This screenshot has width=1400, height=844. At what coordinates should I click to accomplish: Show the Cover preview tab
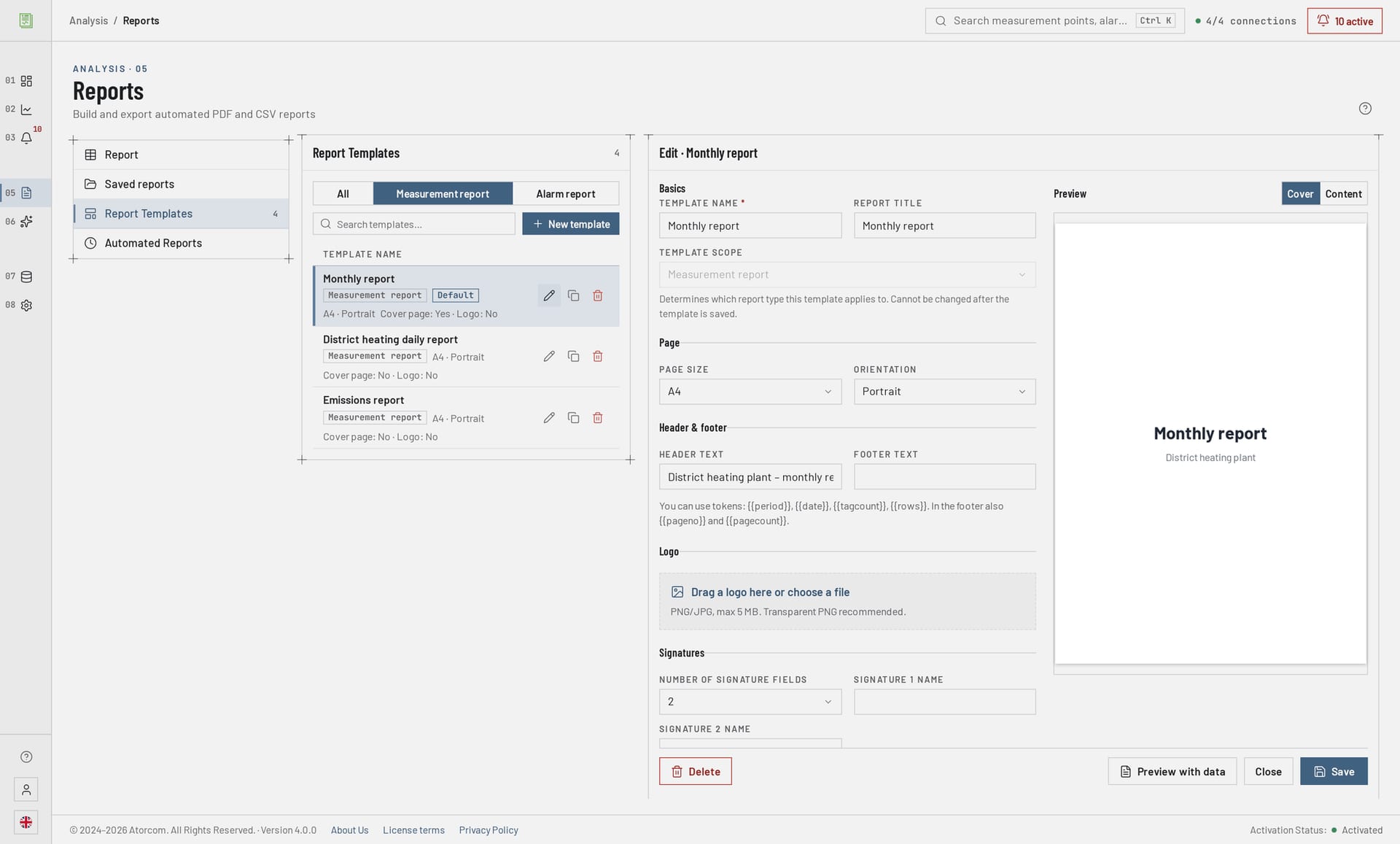pyautogui.click(x=1300, y=193)
